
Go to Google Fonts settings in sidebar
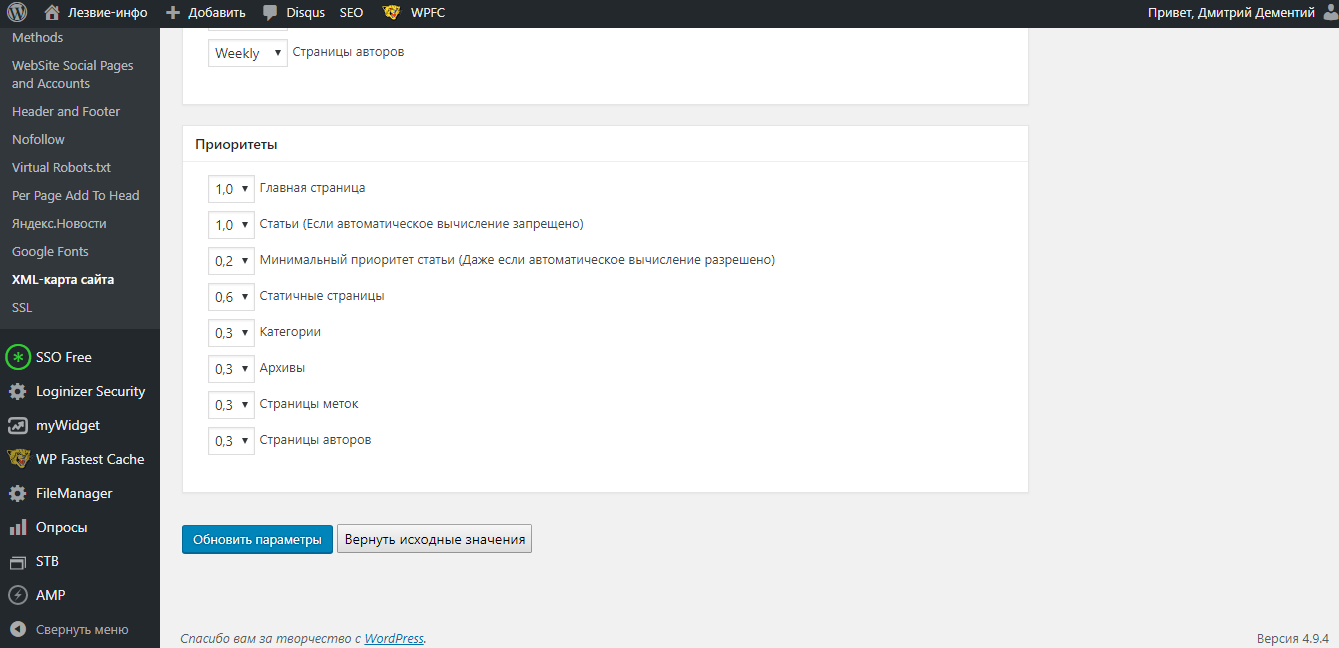pos(50,252)
